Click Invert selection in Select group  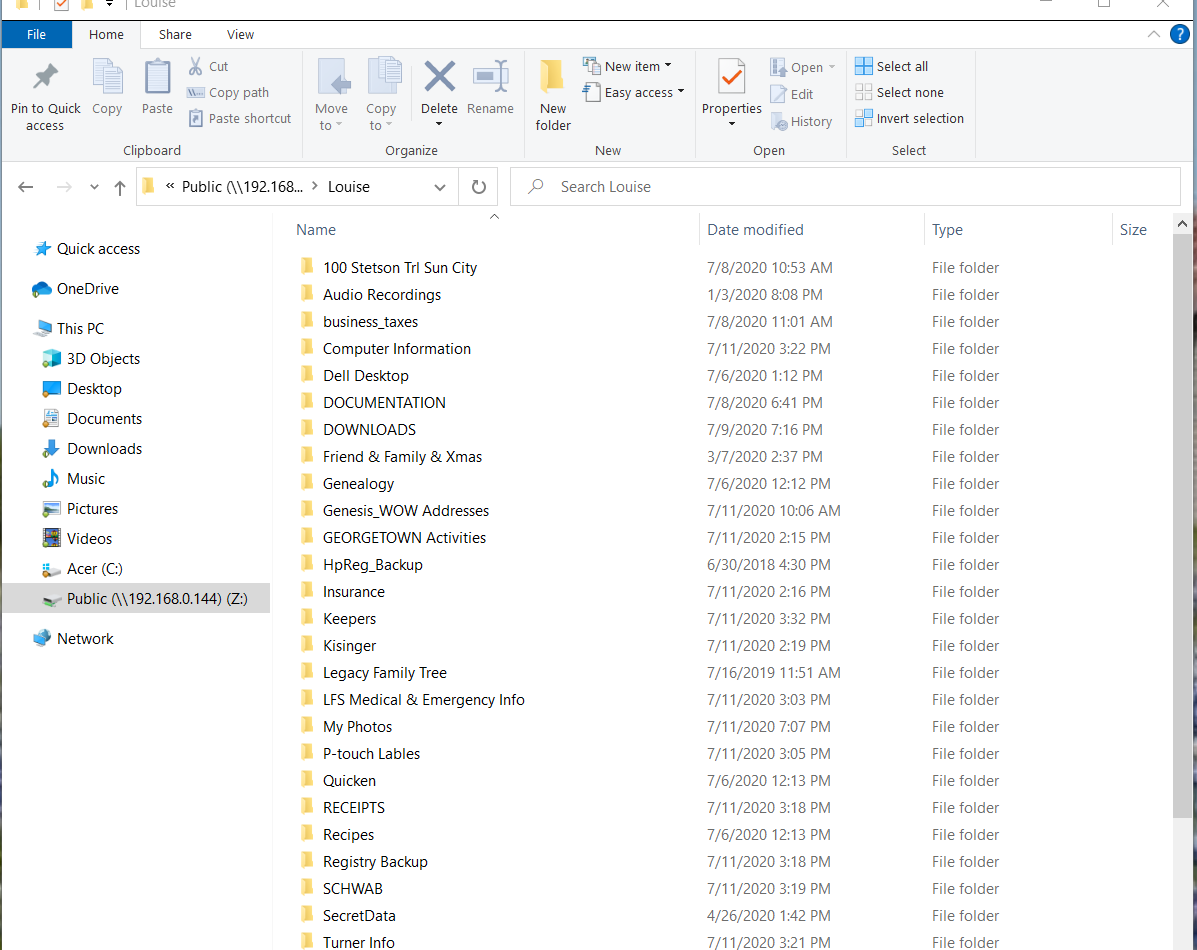coord(909,118)
